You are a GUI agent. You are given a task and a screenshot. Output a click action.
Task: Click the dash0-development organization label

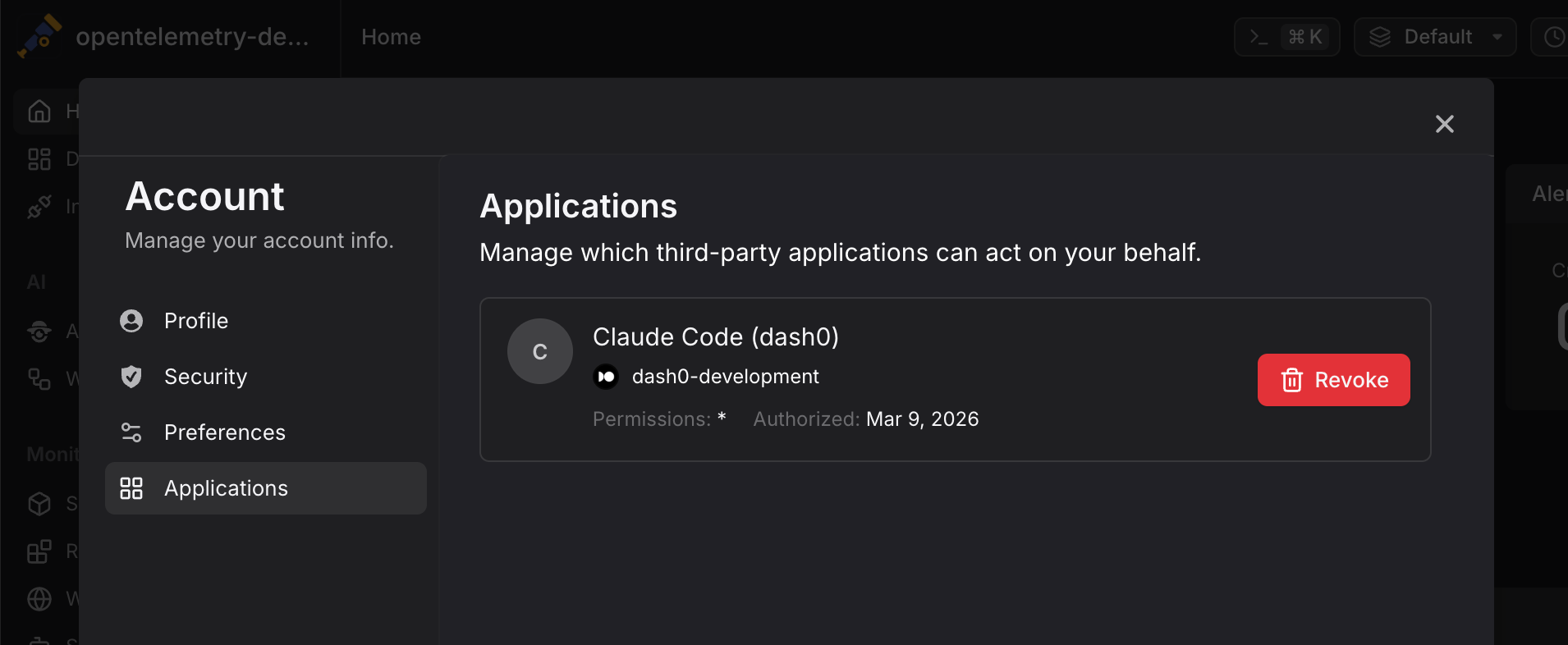pyautogui.click(x=725, y=377)
